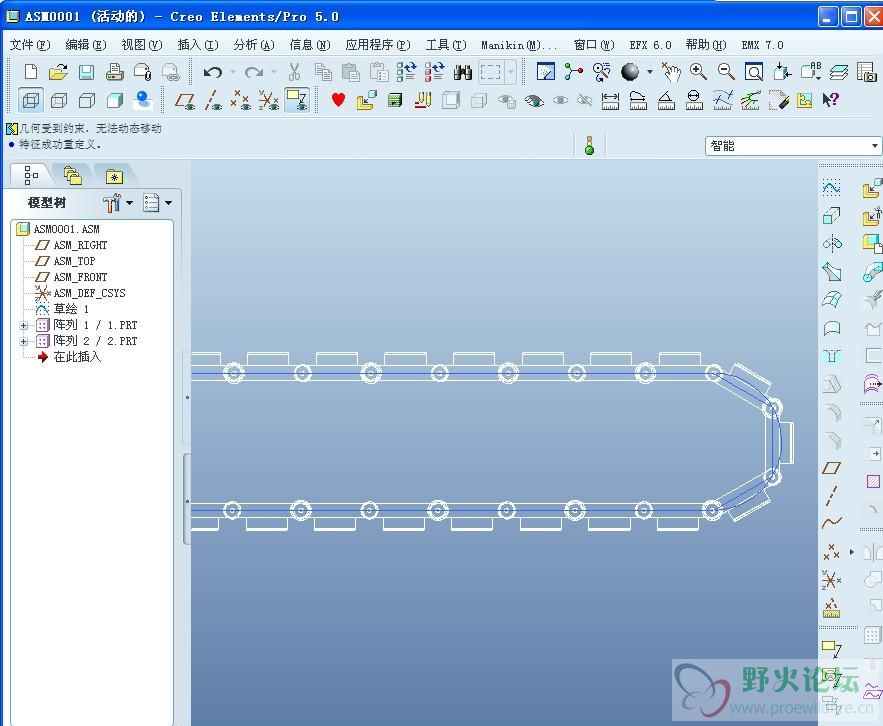The height and width of the screenshot is (726, 883).
Task: Open the 视图(V) menu
Action: click(142, 45)
